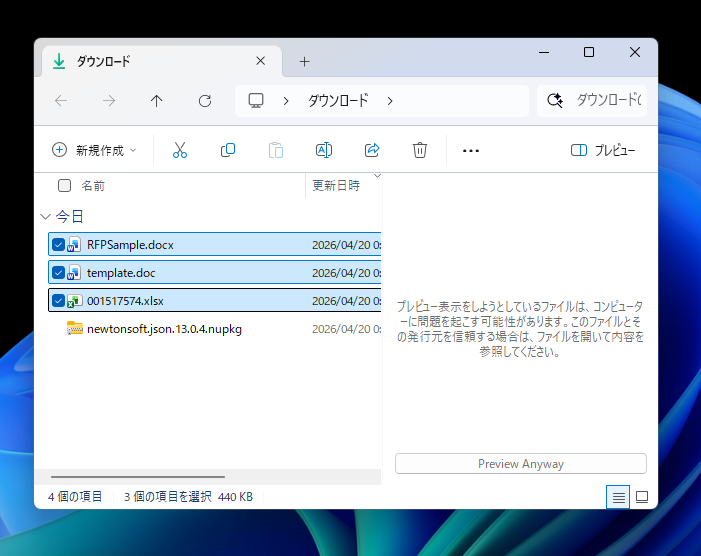
Task: Select file newtonsoft.json.13.0.4.nupkg
Action: [164, 329]
